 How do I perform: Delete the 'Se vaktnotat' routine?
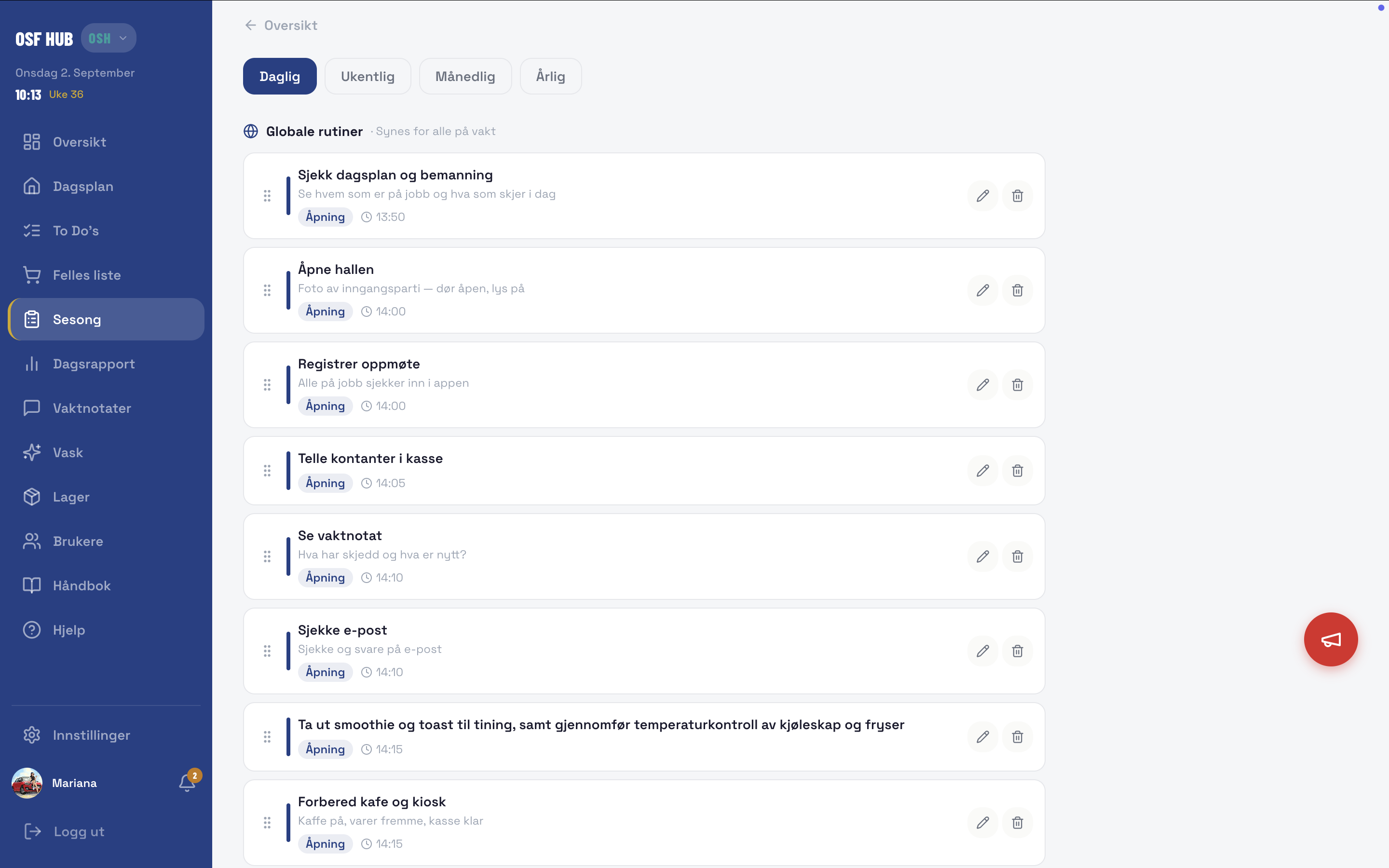click(x=1017, y=556)
